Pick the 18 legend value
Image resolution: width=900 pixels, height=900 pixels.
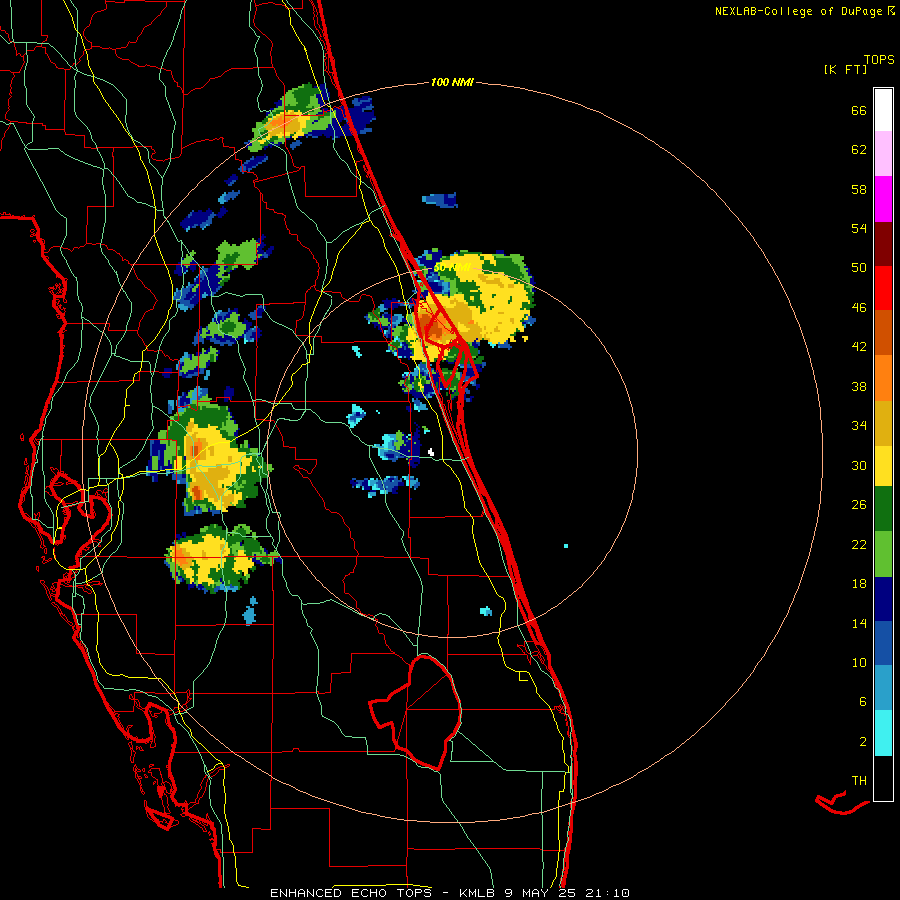pos(859,584)
